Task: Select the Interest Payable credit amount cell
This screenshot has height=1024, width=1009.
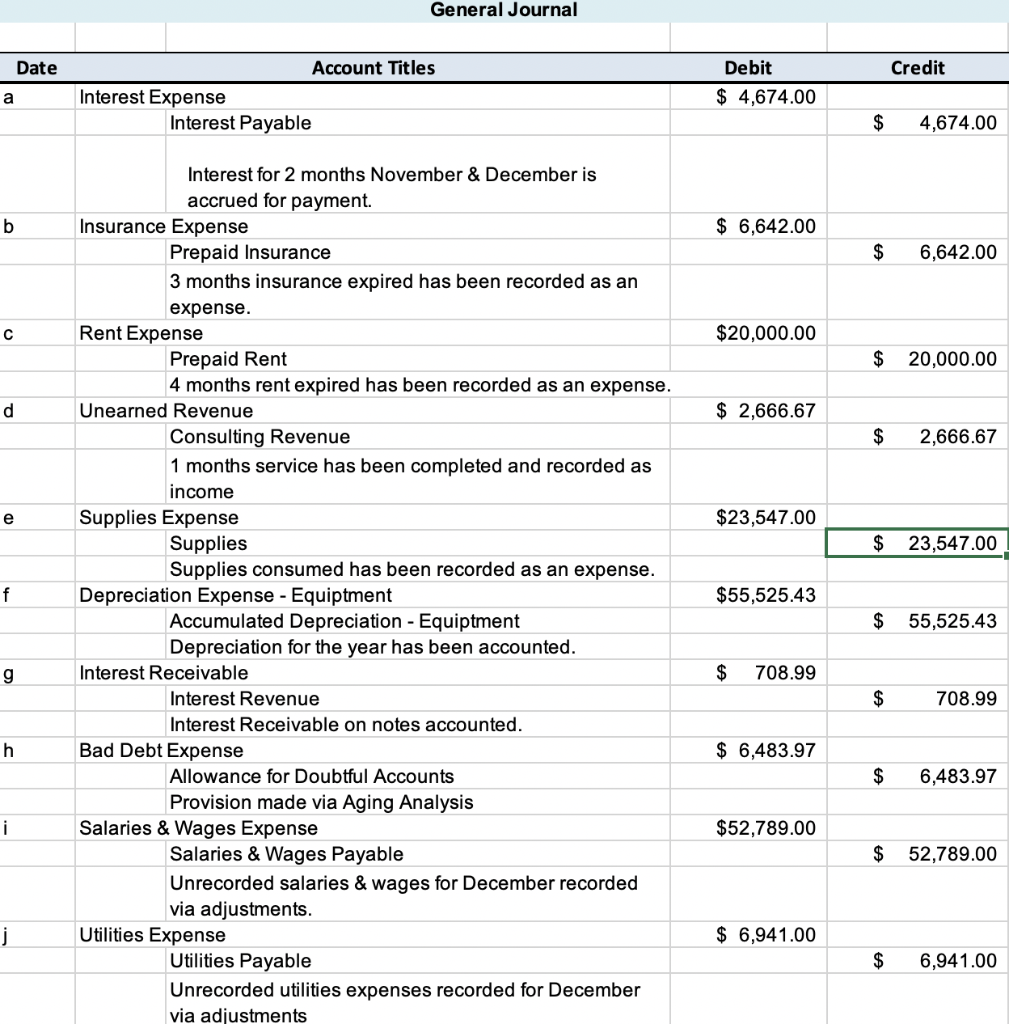Action: (916, 122)
